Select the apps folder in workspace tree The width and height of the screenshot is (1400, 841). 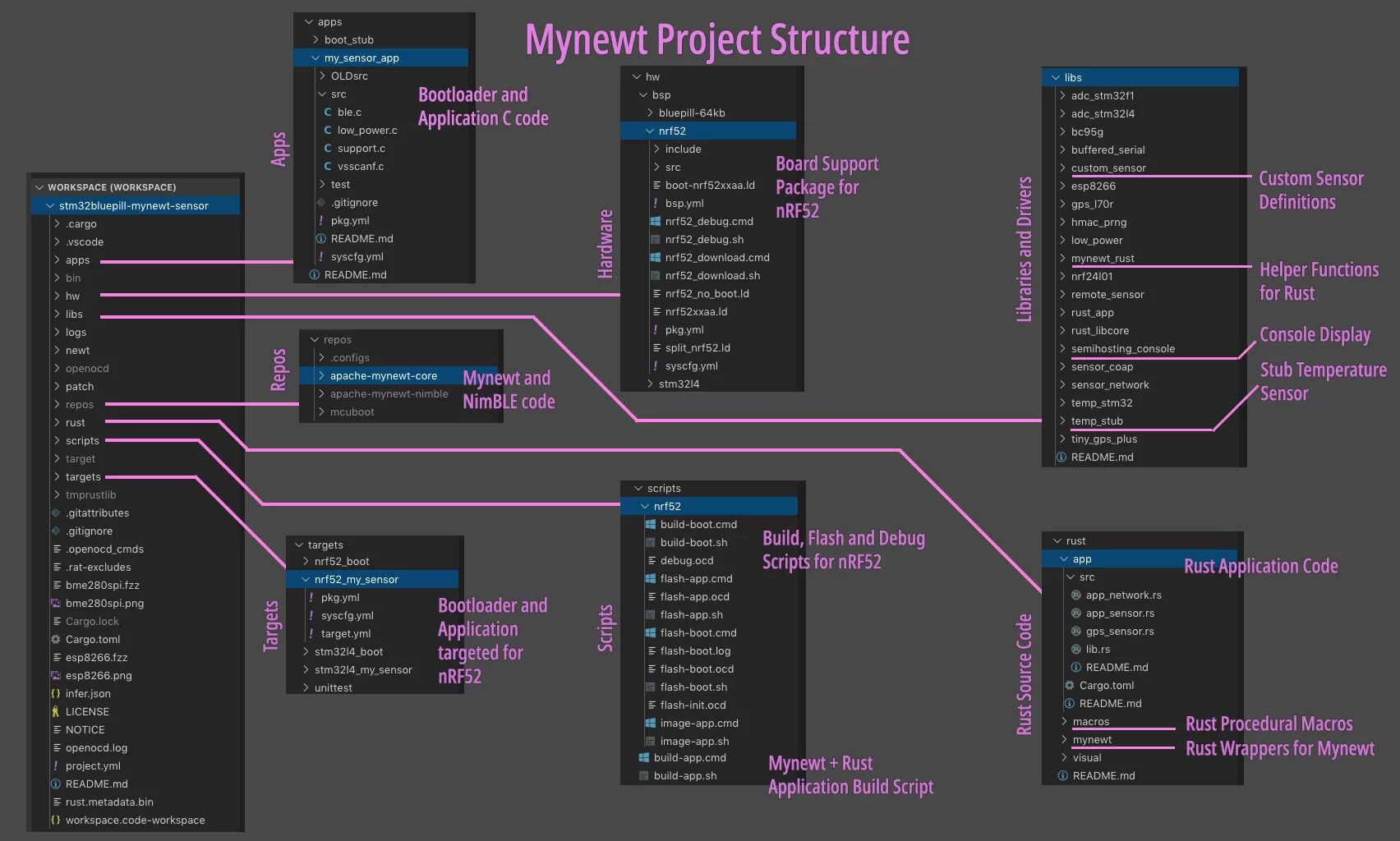[78, 260]
